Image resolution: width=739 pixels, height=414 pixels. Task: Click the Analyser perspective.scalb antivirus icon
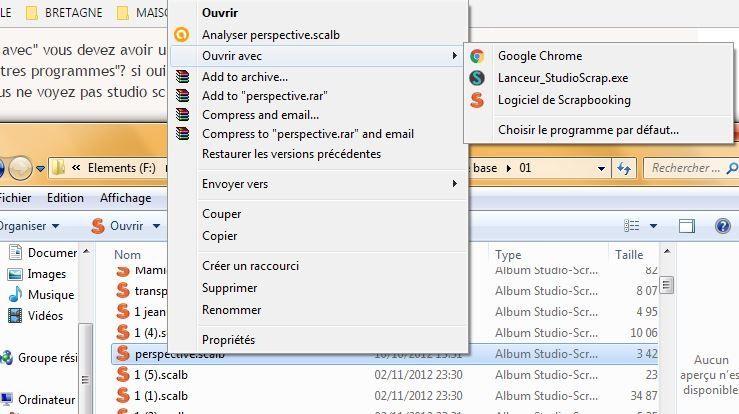[x=181, y=34]
